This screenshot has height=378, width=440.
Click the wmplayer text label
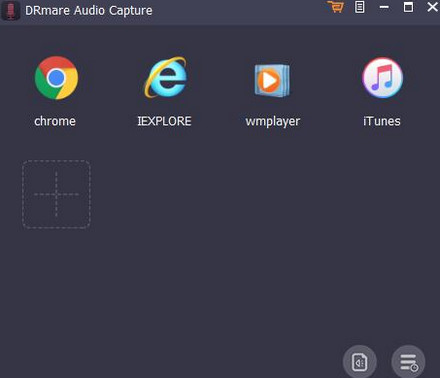pyautogui.click(x=273, y=122)
